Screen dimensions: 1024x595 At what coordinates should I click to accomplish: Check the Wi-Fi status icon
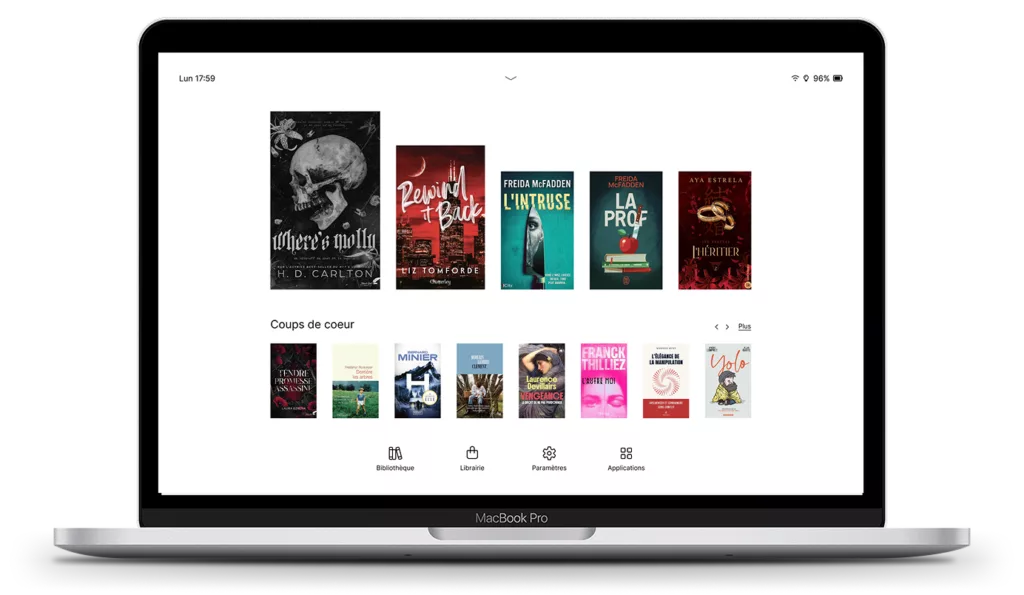(x=795, y=78)
